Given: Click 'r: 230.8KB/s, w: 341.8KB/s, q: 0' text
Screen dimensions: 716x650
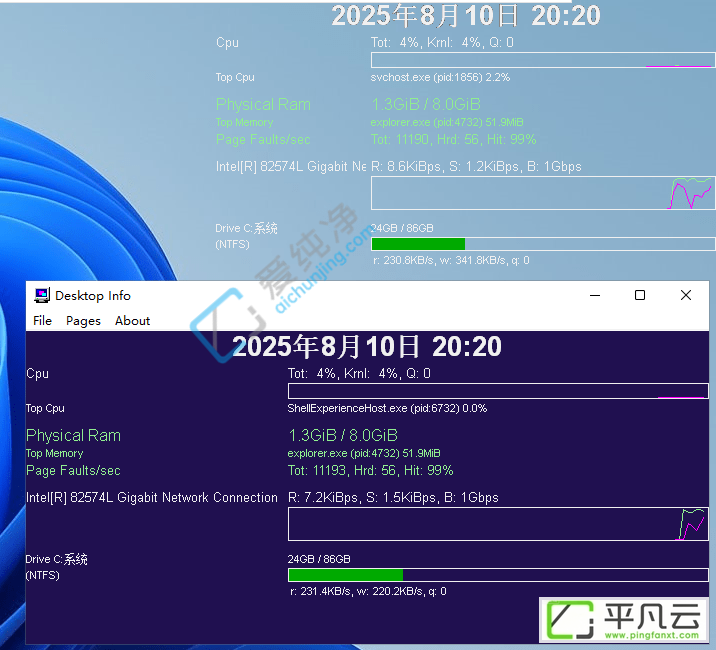Looking at the screenshot, I should pyautogui.click(x=451, y=260).
